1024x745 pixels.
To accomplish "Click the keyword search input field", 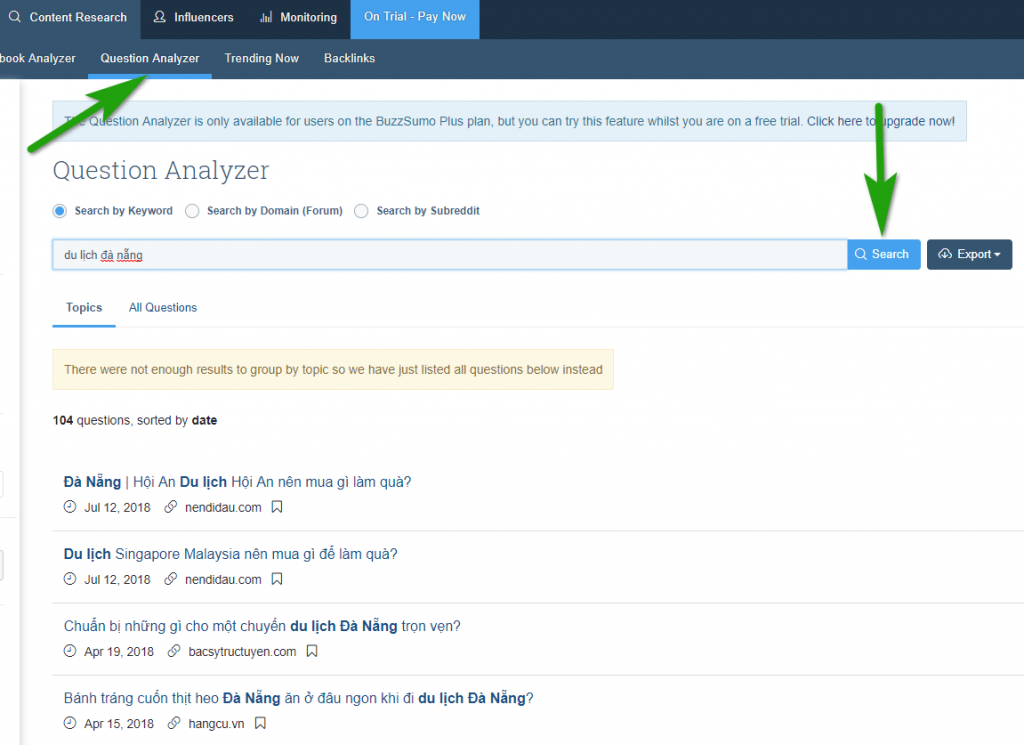I will pos(450,255).
